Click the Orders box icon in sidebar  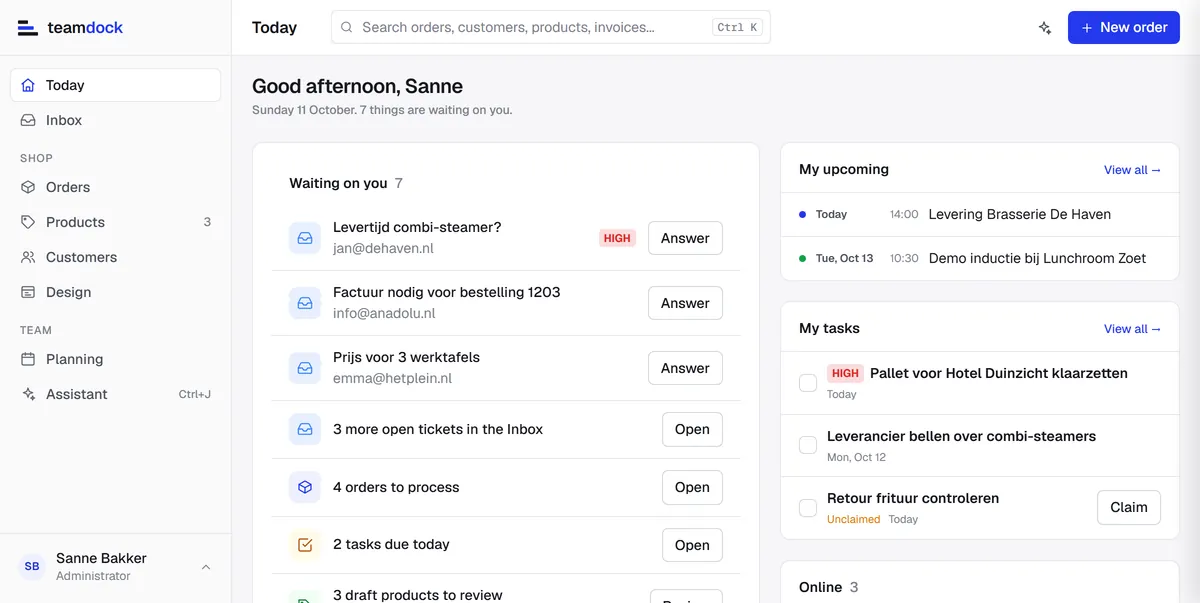28,187
